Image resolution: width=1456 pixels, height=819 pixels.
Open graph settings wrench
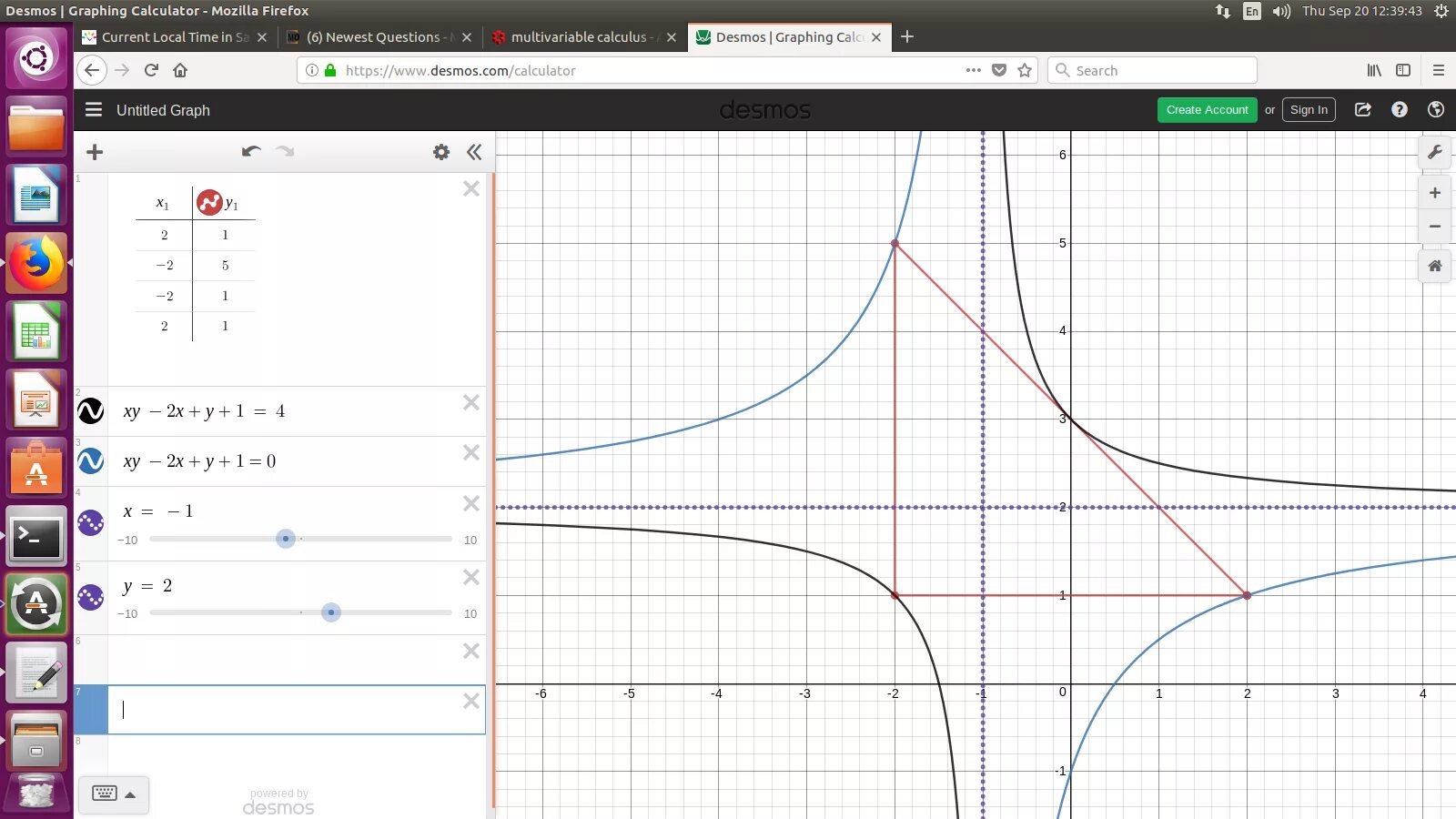pyautogui.click(x=1435, y=152)
